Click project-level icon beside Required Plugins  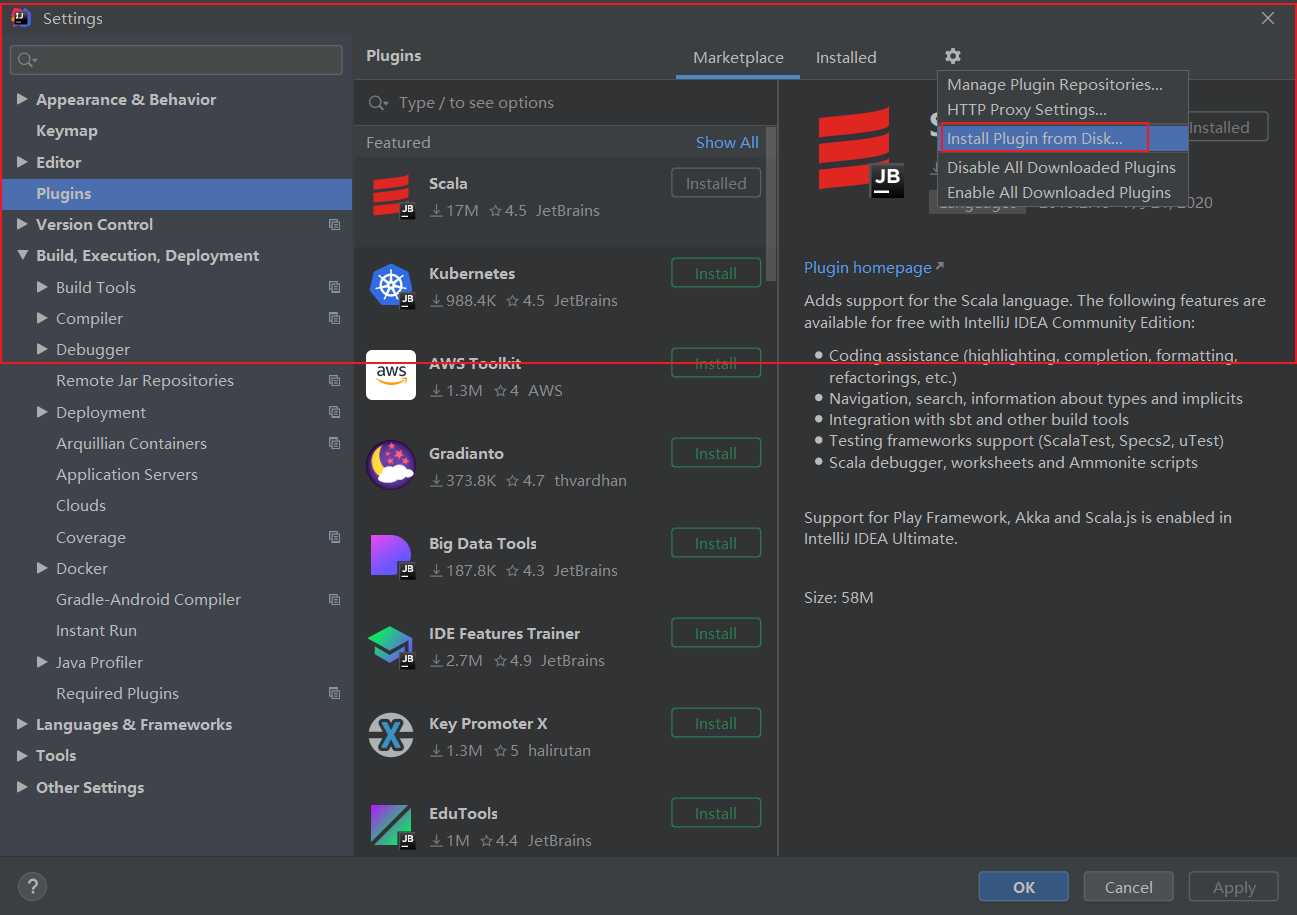tap(335, 693)
